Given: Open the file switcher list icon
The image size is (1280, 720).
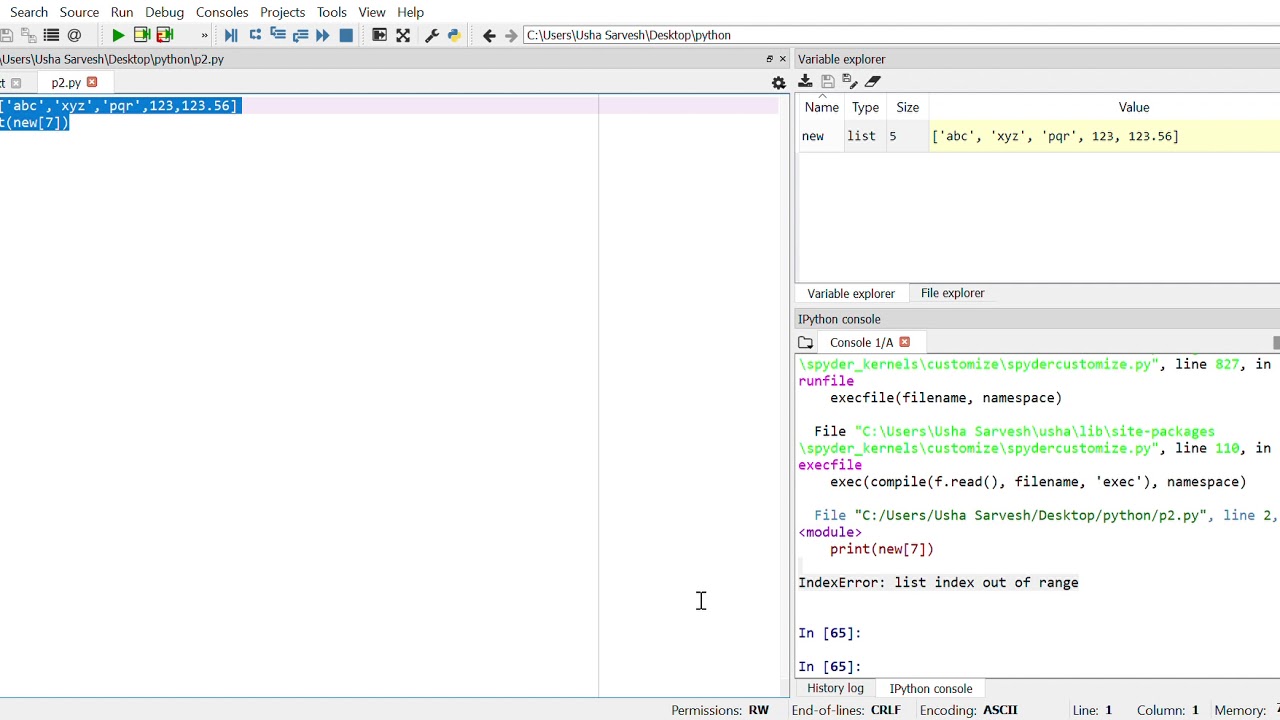Looking at the screenshot, I should click(51, 35).
